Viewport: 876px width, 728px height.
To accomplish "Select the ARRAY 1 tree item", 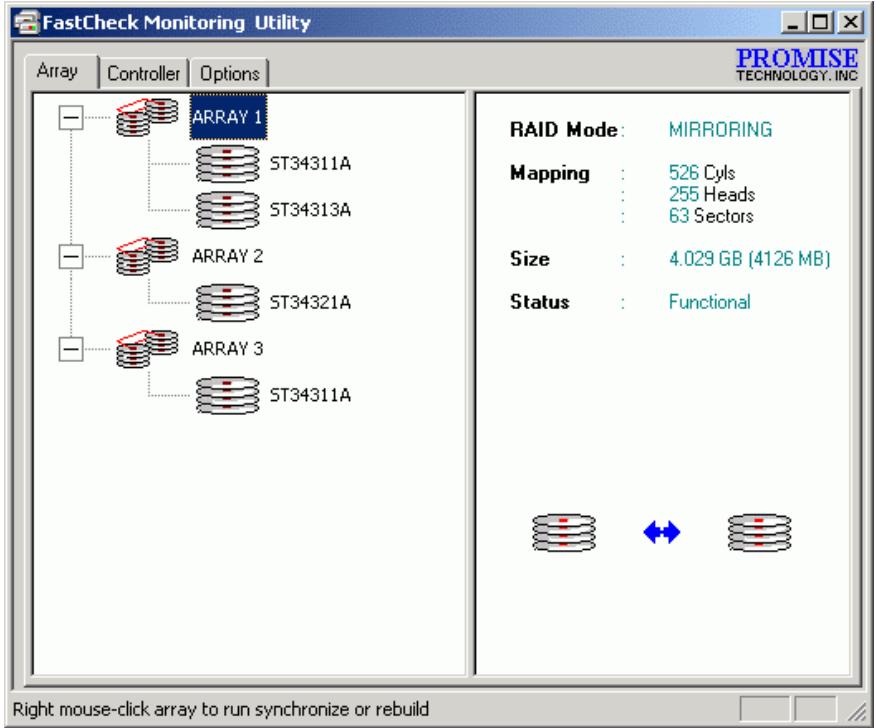I will [228, 117].
